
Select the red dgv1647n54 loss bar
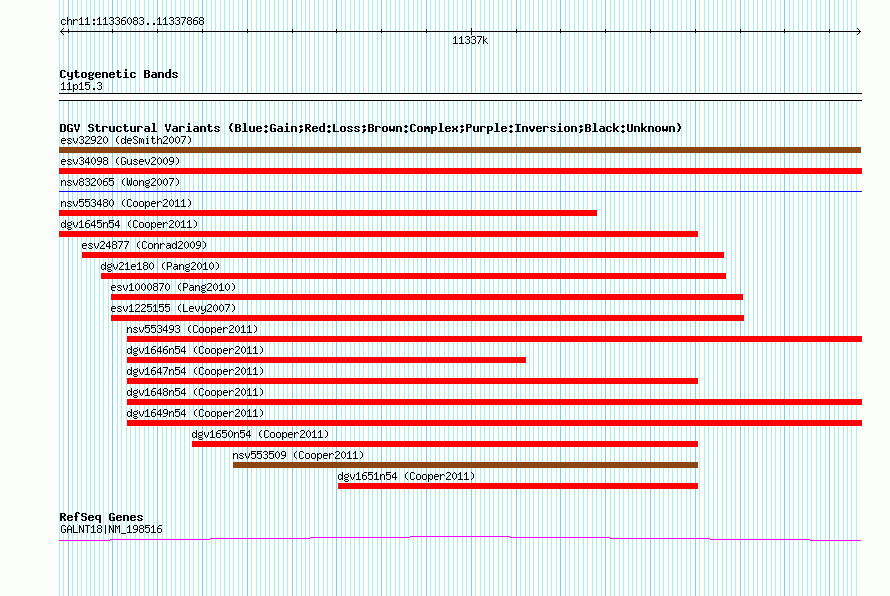click(x=412, y=381)
